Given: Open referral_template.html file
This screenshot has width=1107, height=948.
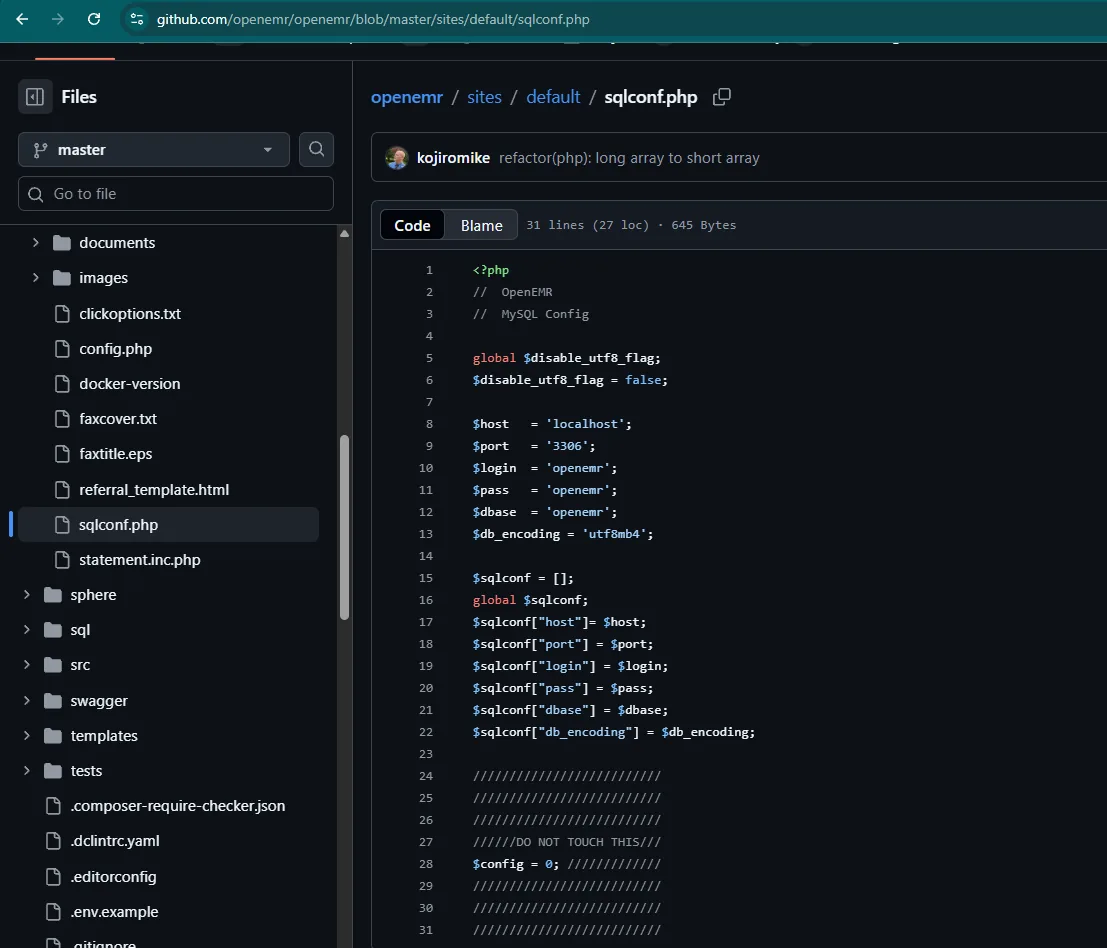Looking at the screenshot, I should click(154, 490).
